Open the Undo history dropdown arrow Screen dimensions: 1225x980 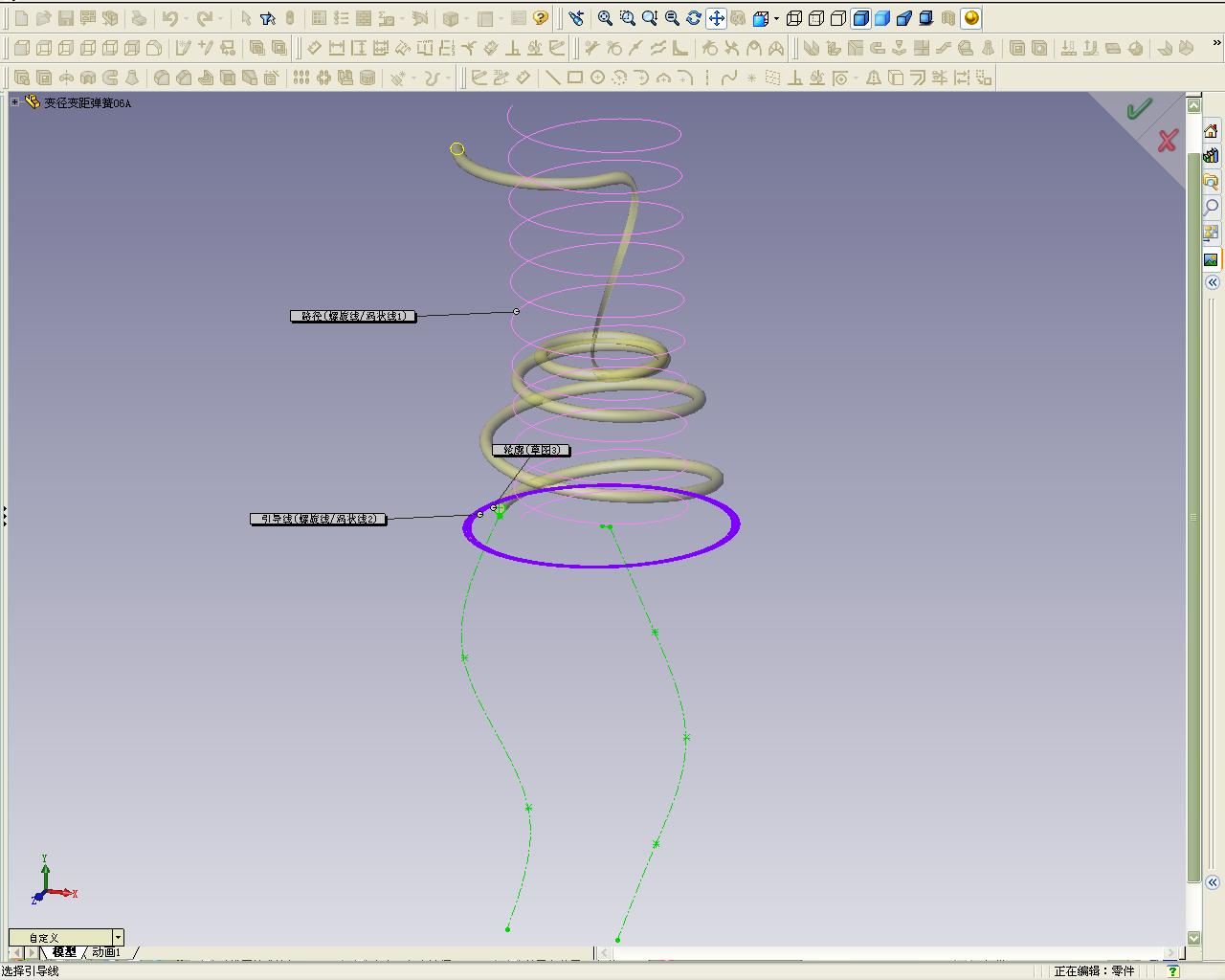(x=186, y=18)
